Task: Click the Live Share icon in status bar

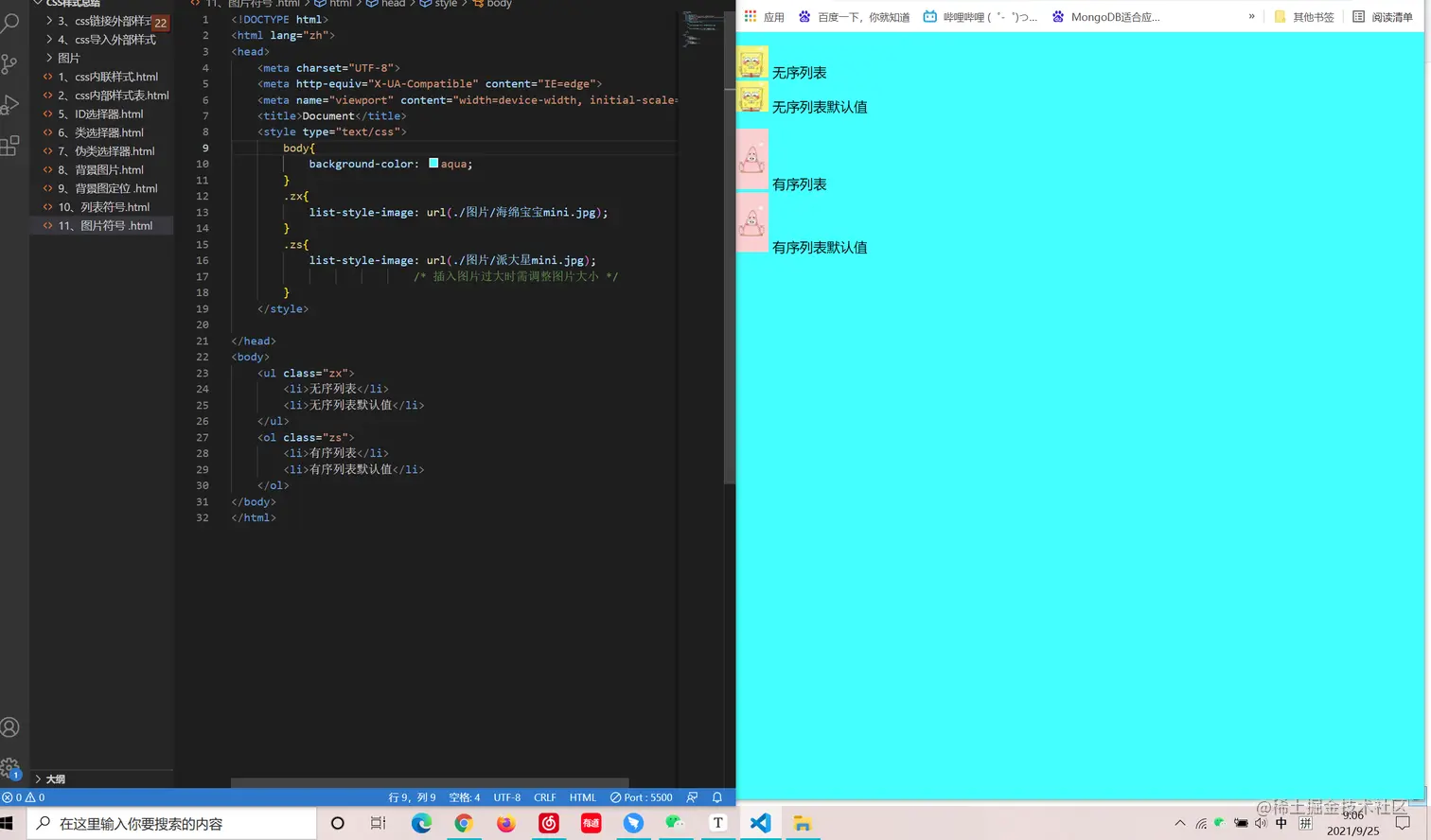Action: pyautogui.click(x=692, y=797)
